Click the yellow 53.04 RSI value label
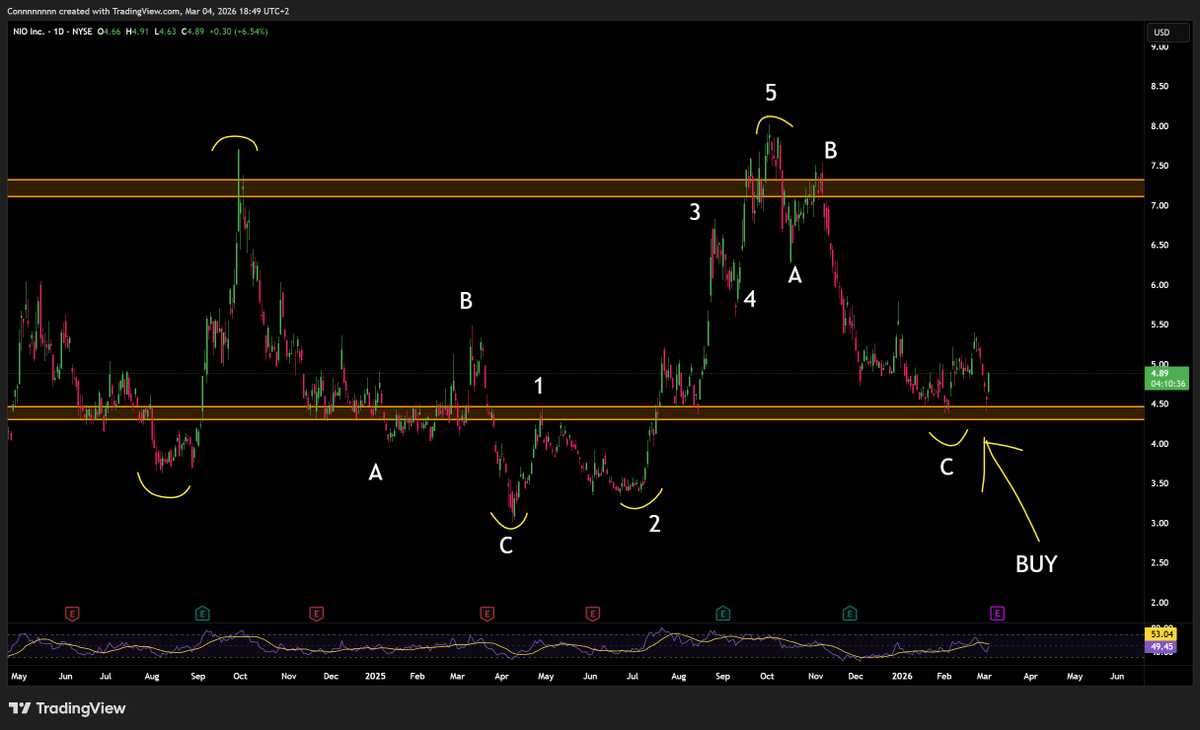 click(1160, 634)
